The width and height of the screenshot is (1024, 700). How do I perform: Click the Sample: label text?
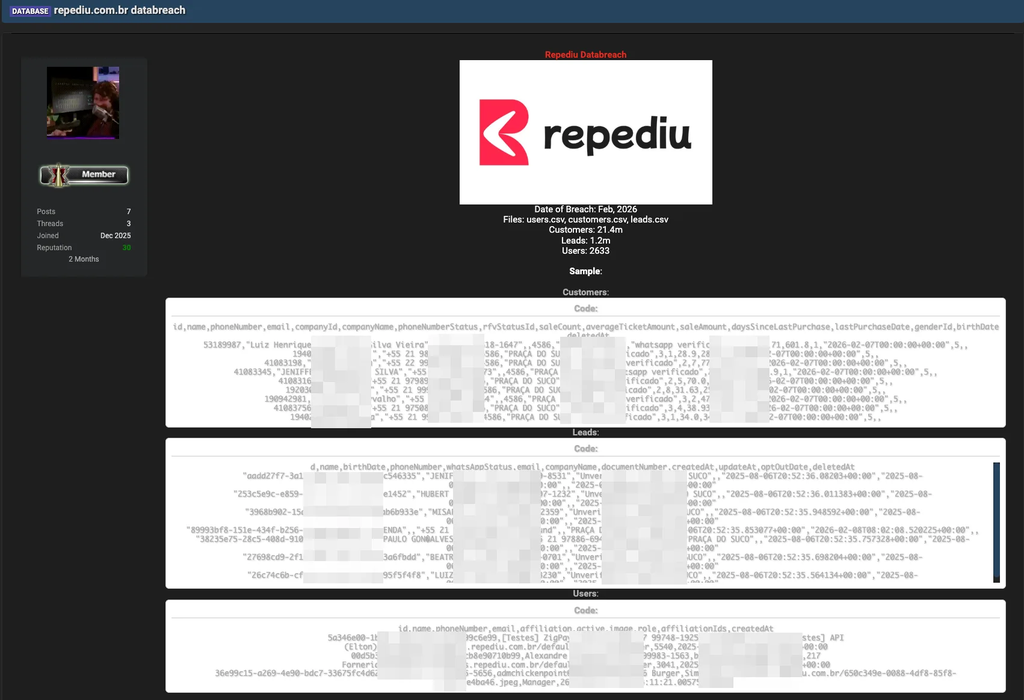585,270
